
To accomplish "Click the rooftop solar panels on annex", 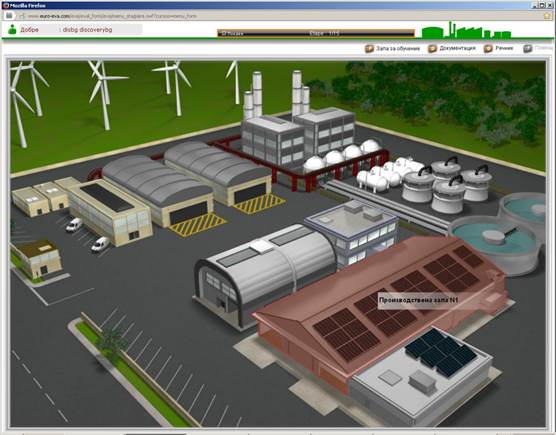I will click(441, 353).
